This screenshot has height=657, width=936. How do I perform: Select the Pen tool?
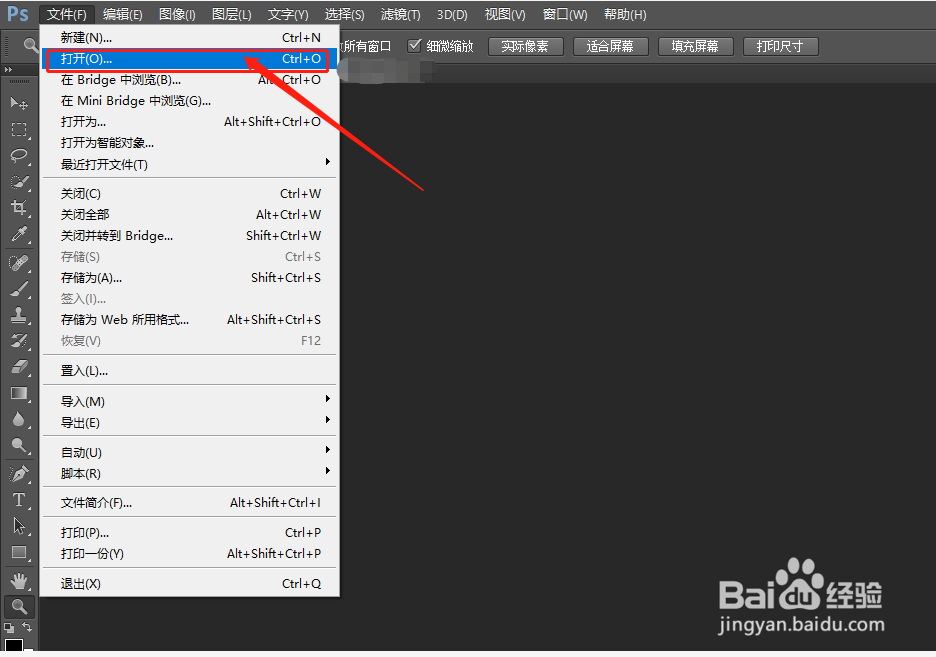click(x=19, y=474)
